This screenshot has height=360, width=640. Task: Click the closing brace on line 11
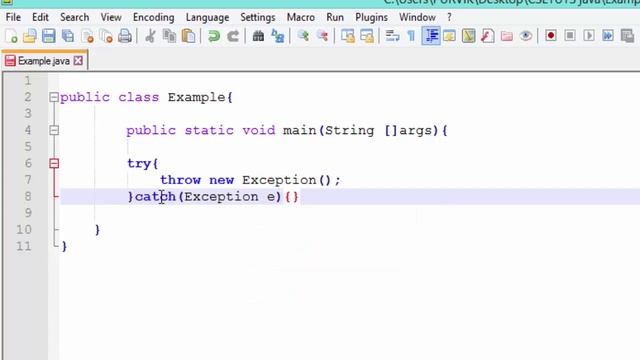click(x=64, y=246)
